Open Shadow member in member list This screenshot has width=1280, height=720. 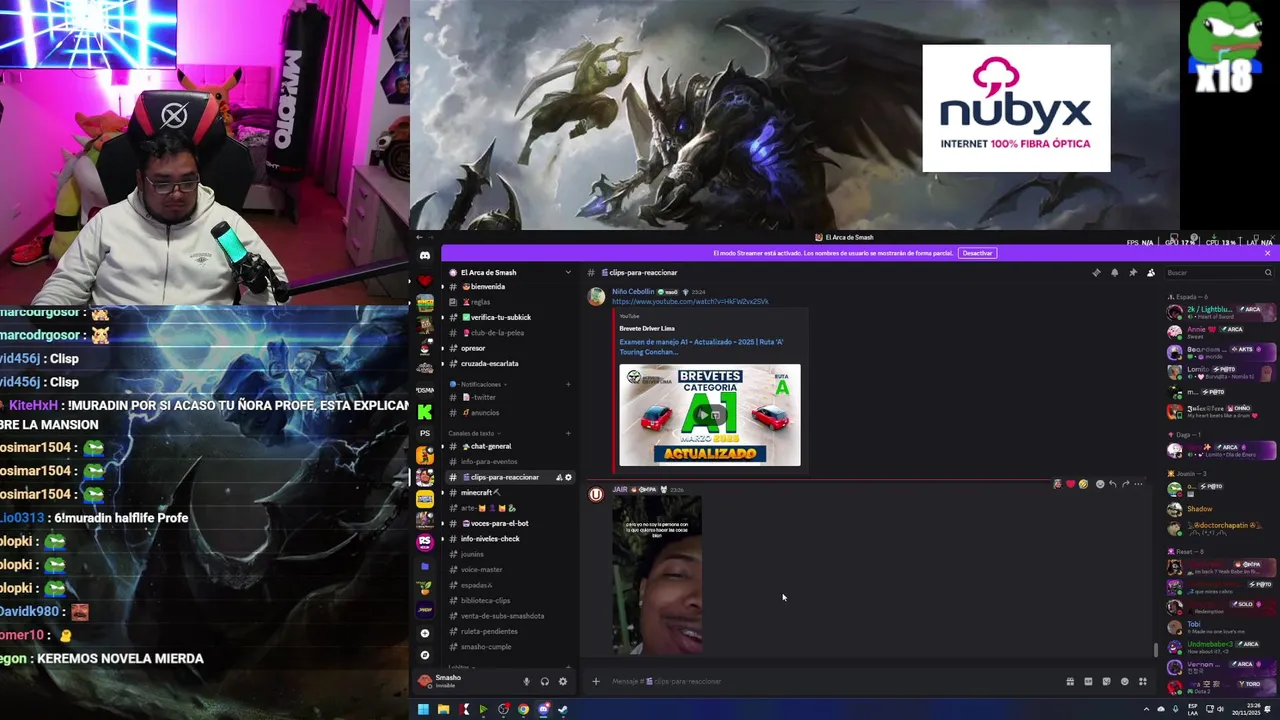point(1220,509)
